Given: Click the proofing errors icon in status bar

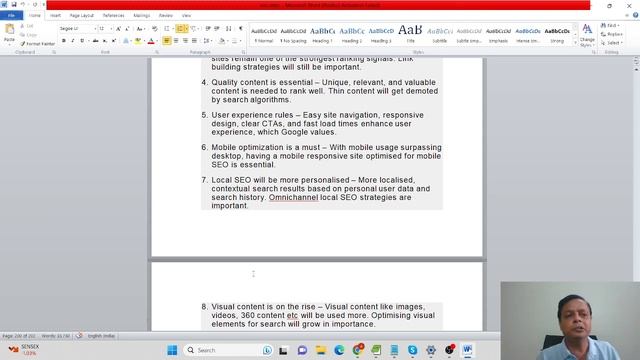Looking at the screenshot, I should (x=79, y=336).
